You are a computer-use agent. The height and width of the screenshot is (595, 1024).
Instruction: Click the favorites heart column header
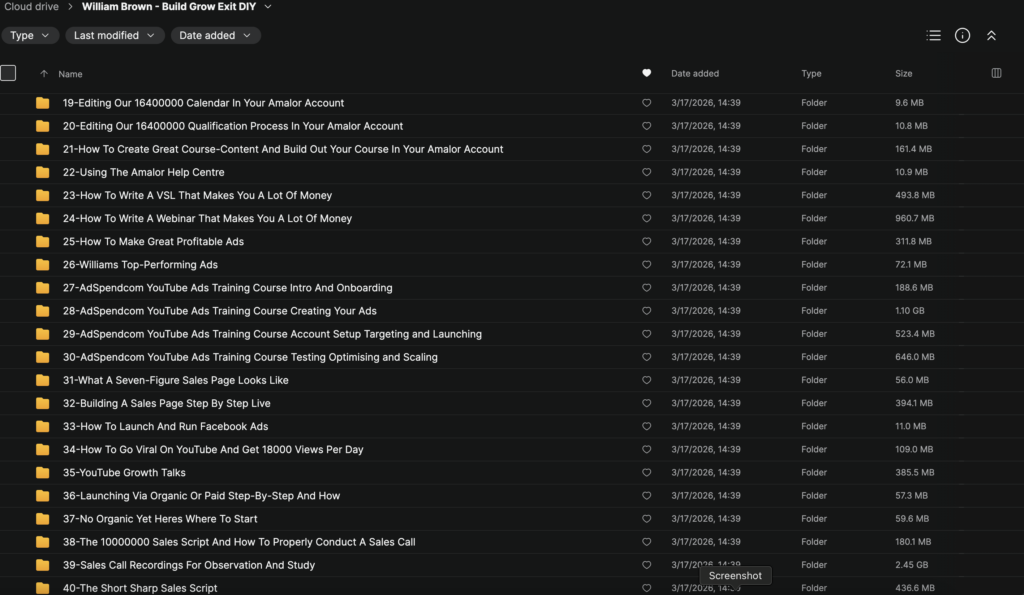point(646,73)
